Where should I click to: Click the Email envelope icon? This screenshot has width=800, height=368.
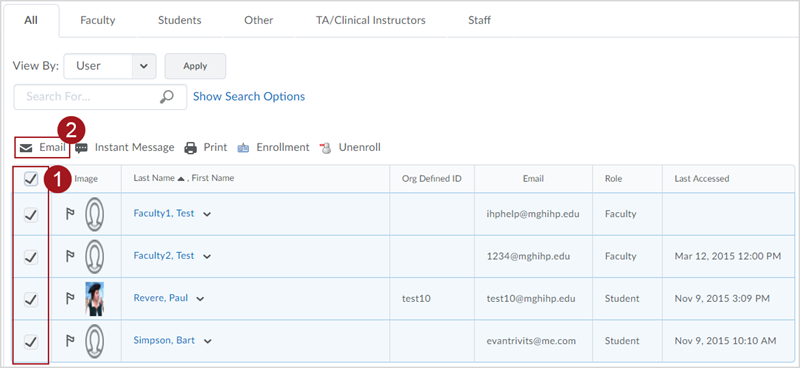click(x=26, y=148)
